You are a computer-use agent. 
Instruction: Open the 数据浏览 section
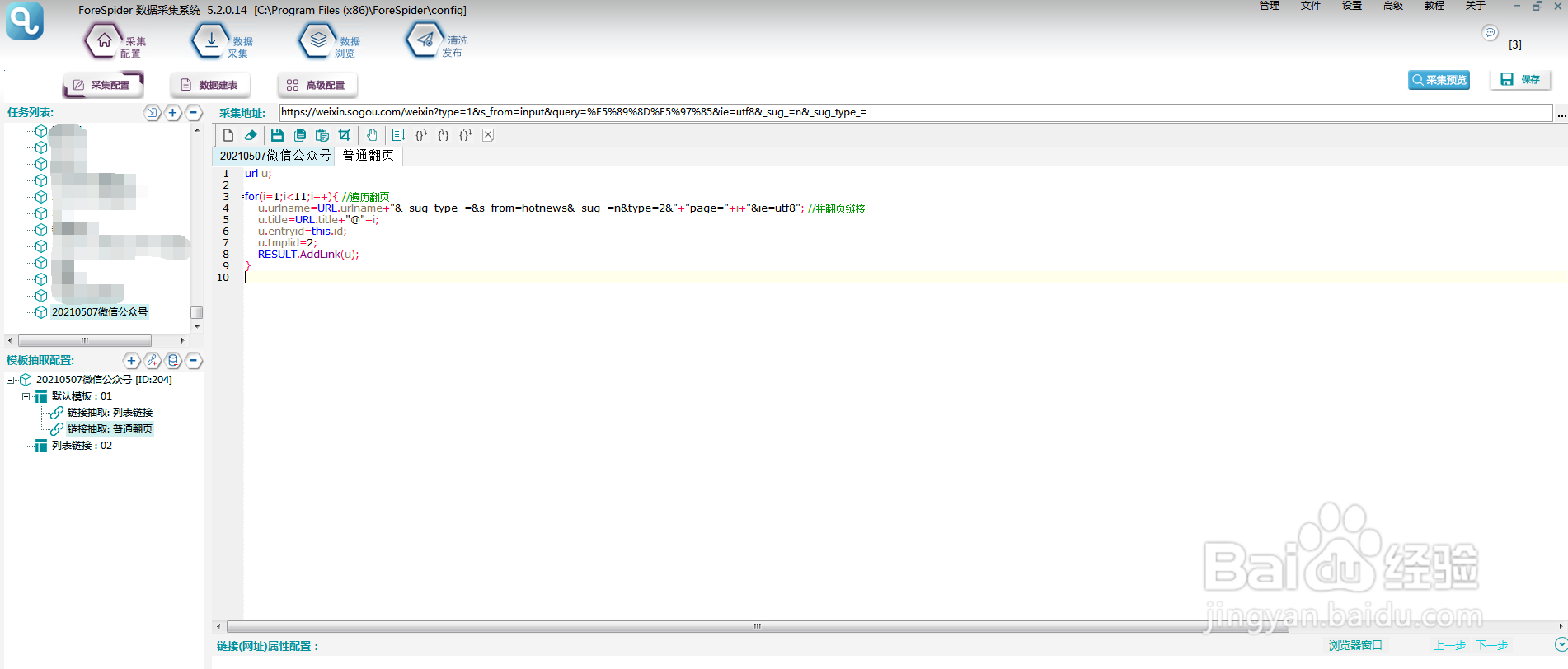pyautogui.click(x=330, y=41)
